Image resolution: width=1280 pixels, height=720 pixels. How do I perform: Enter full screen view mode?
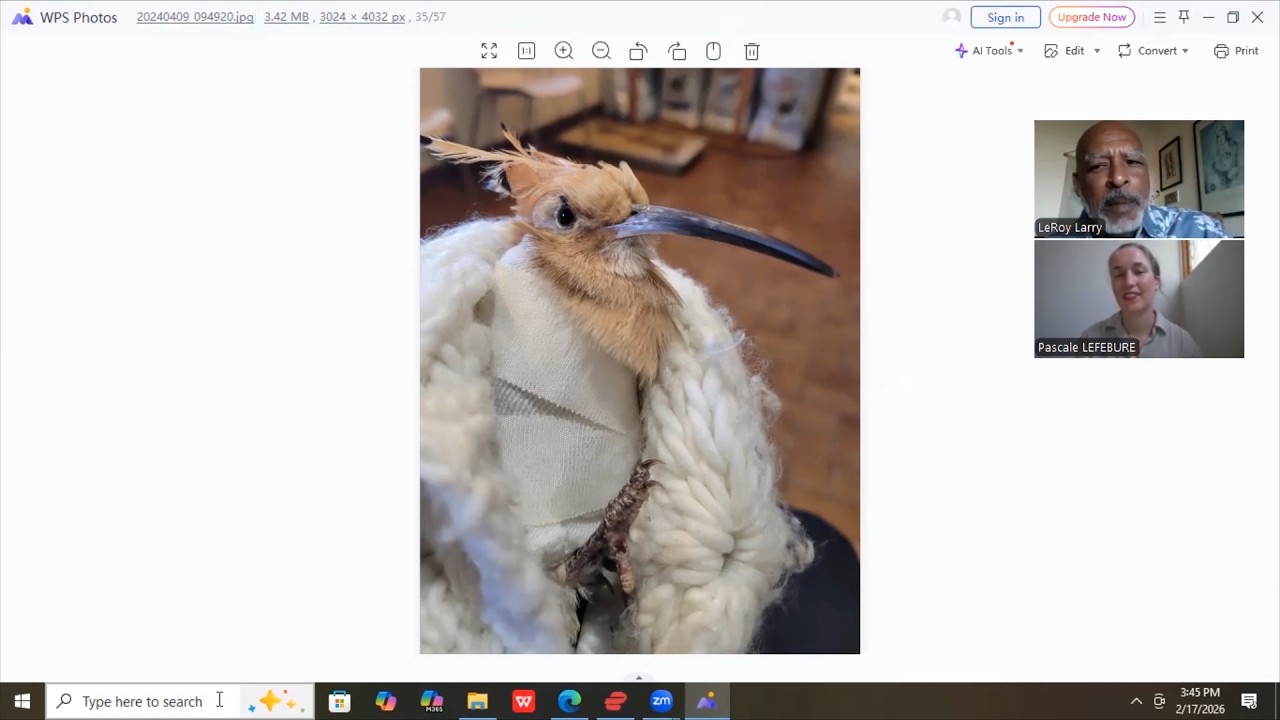click(489, 51)
